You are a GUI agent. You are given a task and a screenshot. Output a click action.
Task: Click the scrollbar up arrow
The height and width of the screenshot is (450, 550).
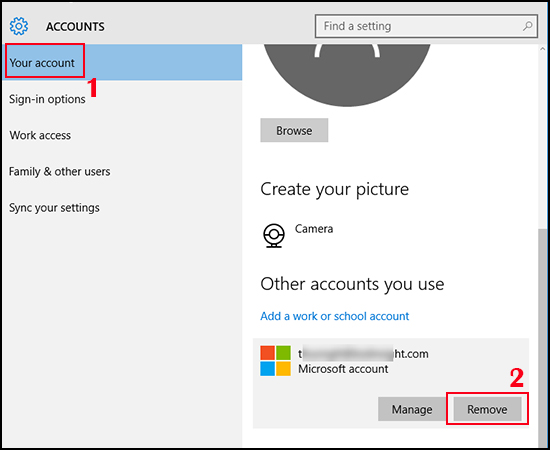[x=543, y=49]
